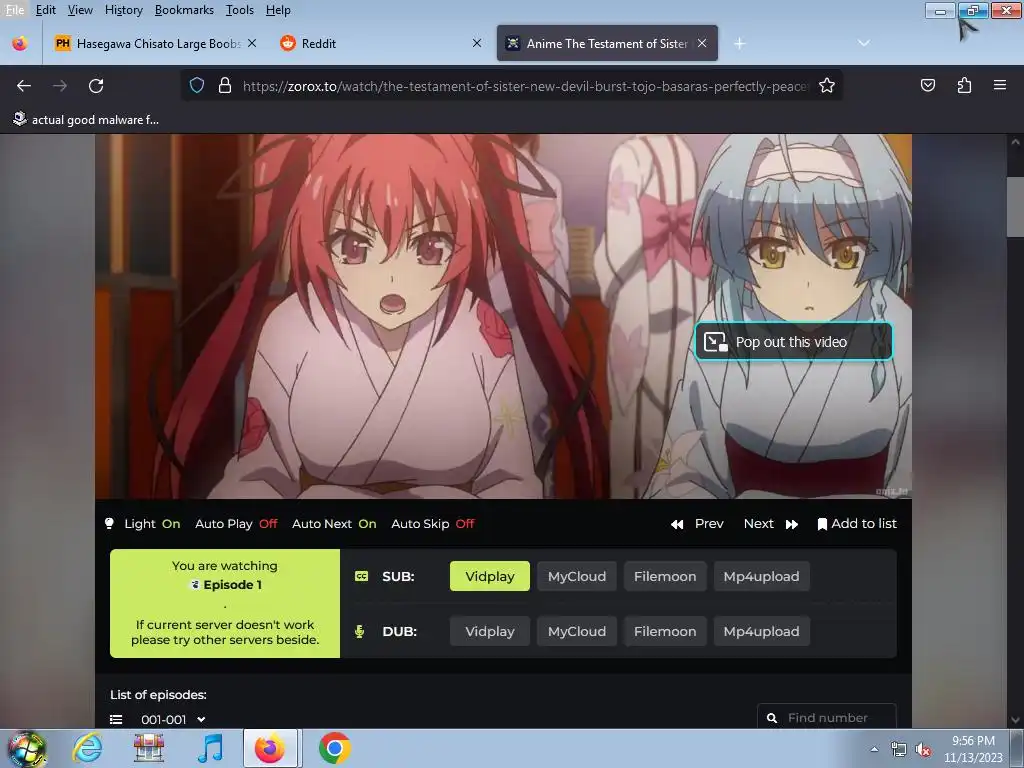Viewport: 1024px width, 768px height.
Task: Open the 'actual good malware f...' bookmark
Action: (86, 120)
